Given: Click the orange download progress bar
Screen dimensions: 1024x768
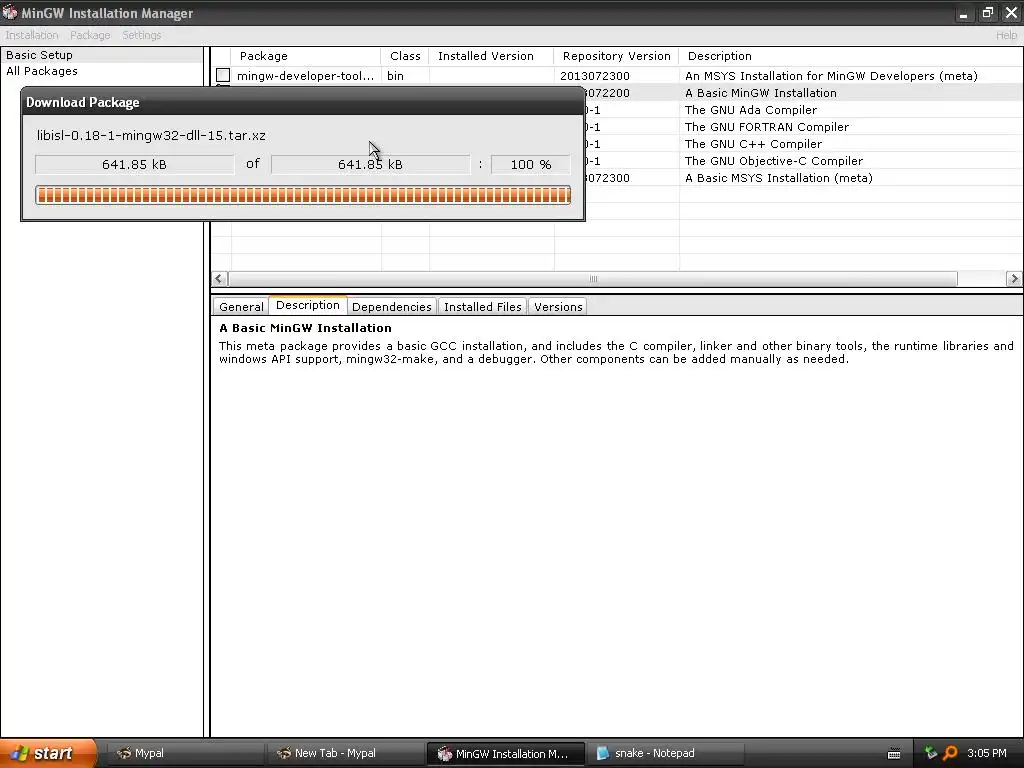Looking at the screenshot, I should pos(303,195).
